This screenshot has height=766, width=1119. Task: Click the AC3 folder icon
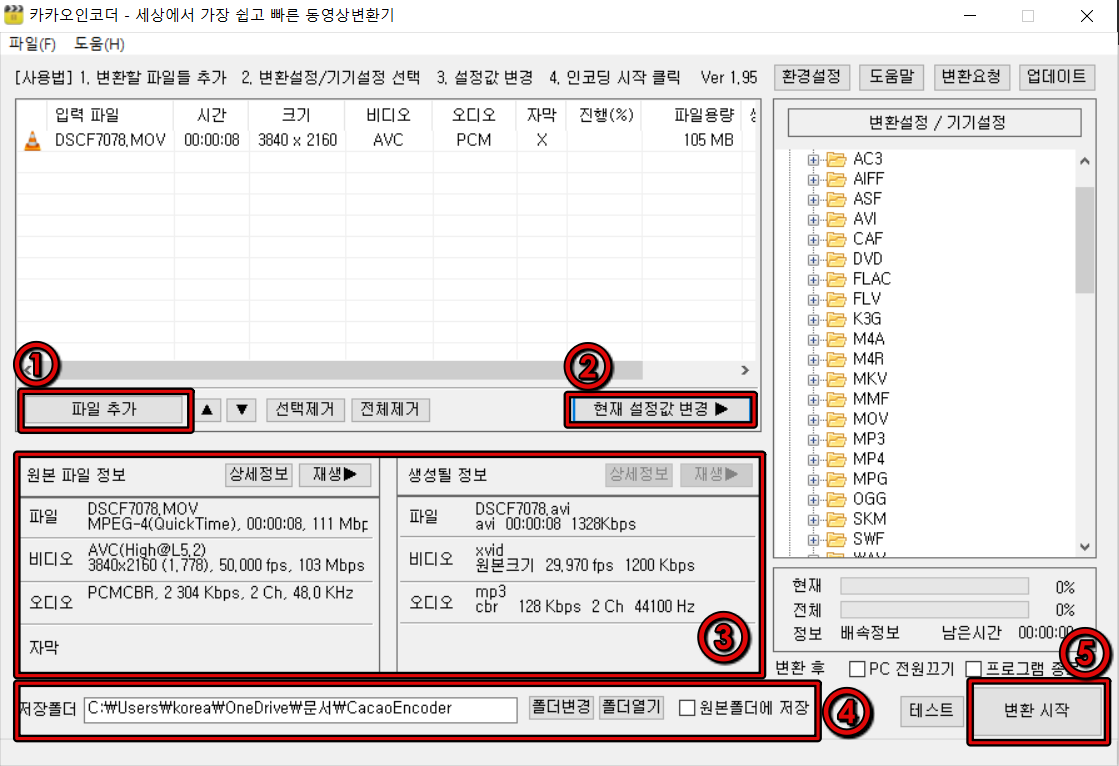[x=836, y=158]
